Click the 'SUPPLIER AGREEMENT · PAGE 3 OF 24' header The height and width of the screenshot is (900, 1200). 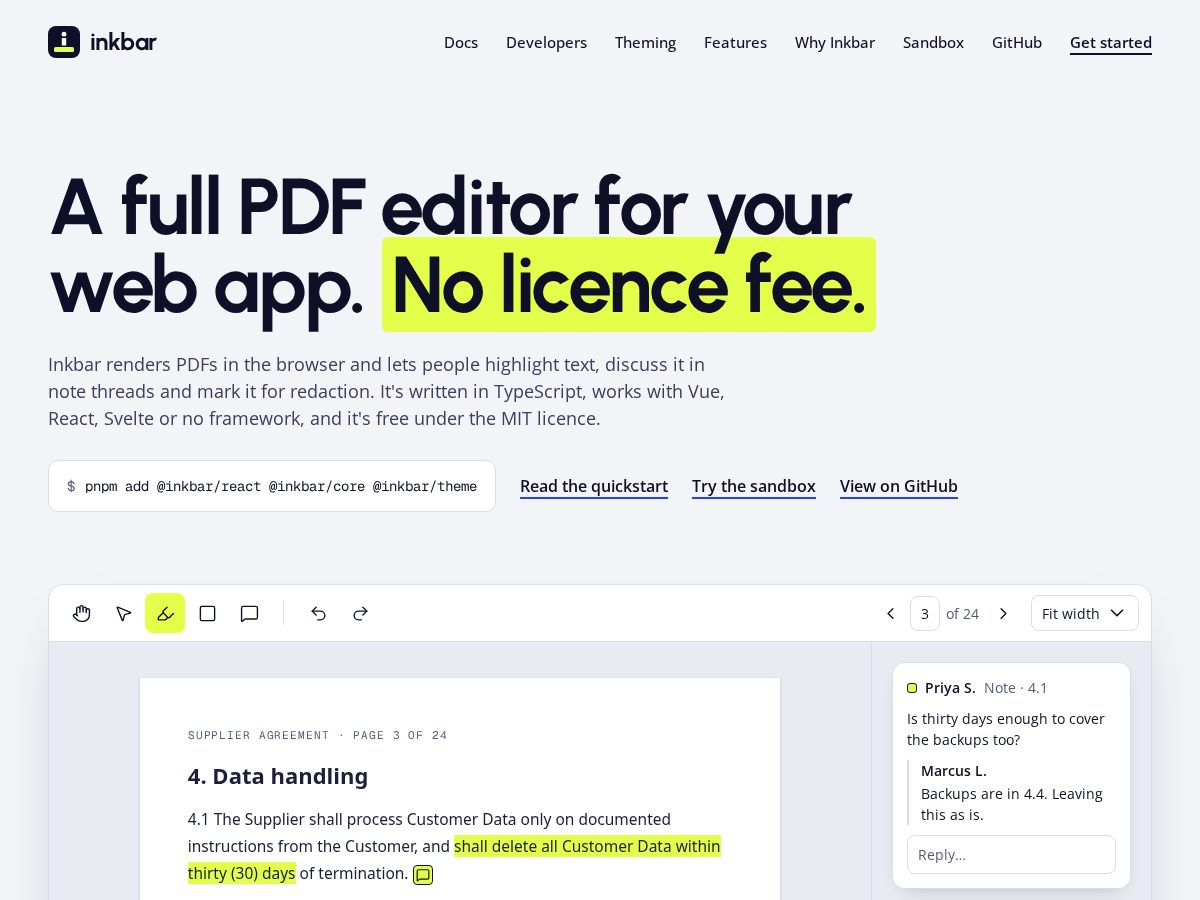point(318,735)
